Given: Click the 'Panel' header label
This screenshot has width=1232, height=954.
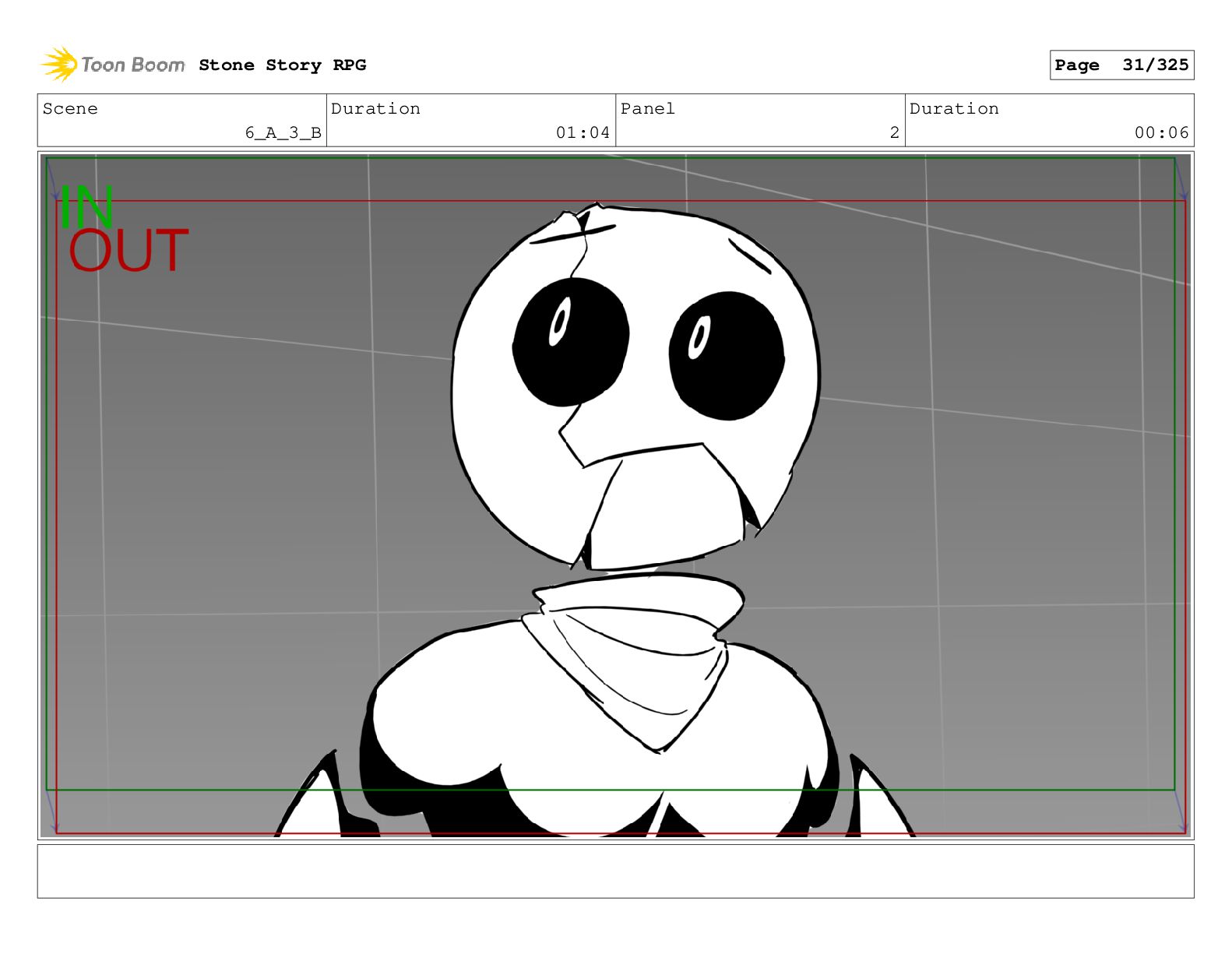Looking at the screenshot, I should click(648, 109).
